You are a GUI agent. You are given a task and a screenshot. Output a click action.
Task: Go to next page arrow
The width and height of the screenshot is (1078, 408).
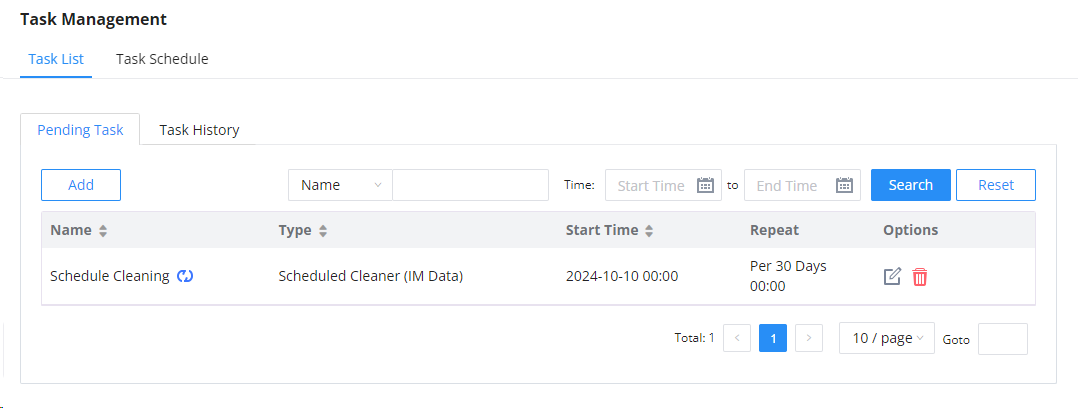[x=808, y=338]
